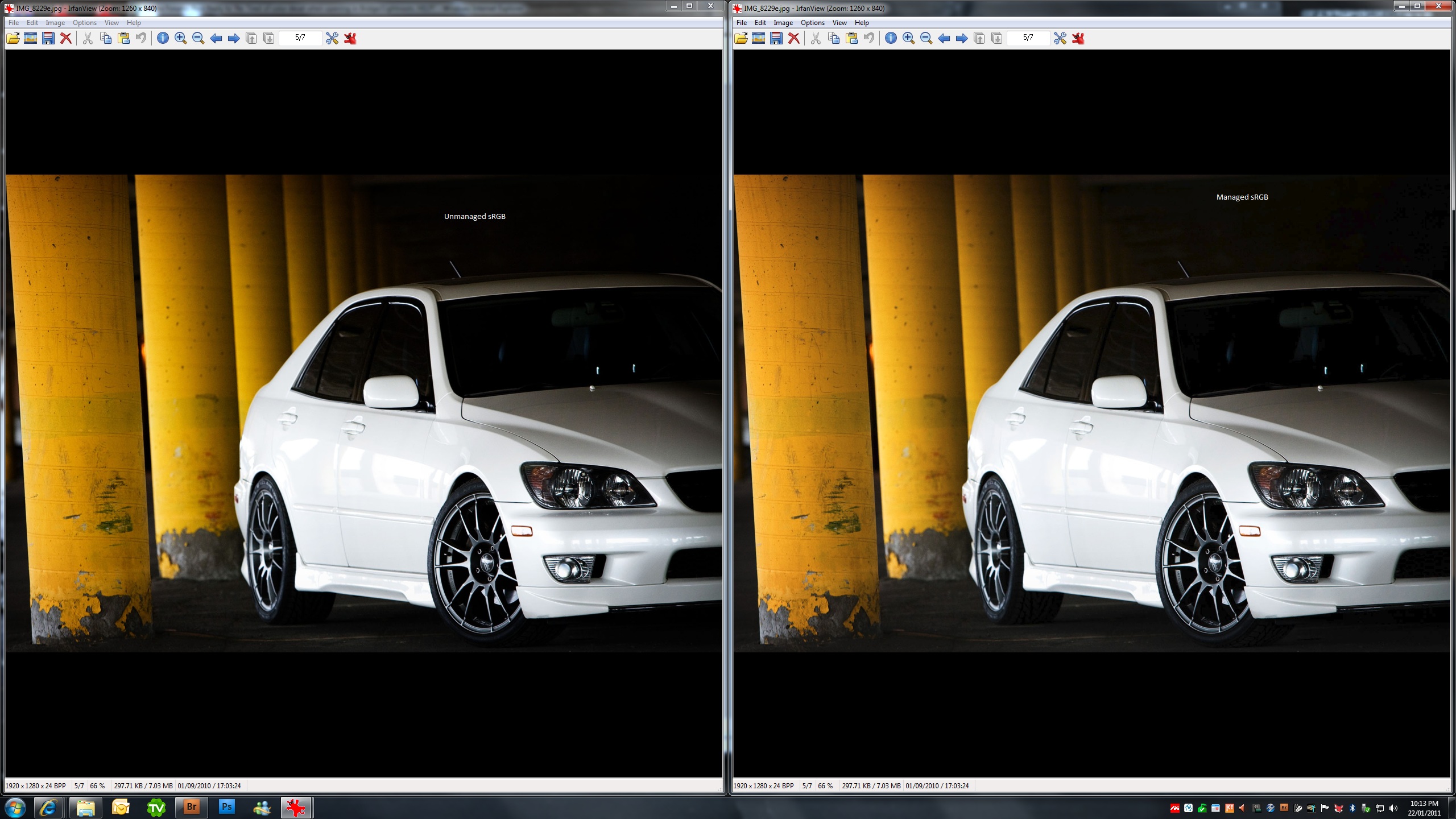The image size is (1456, 819).
Task: Open Settings wrench icon in left window
Action: [x=332, y=38]
